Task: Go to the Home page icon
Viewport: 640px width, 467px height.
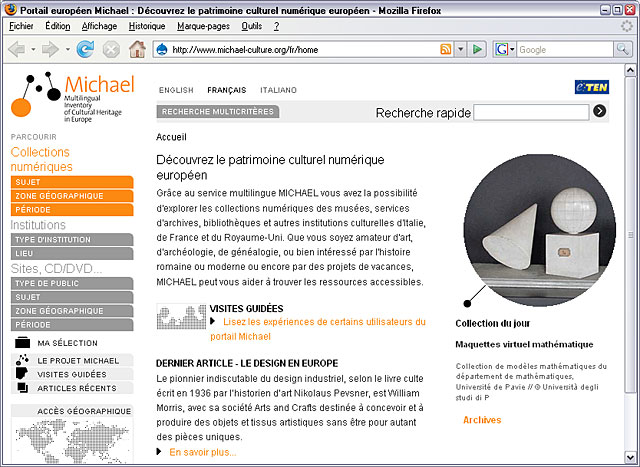Action: tap(137, 49)
